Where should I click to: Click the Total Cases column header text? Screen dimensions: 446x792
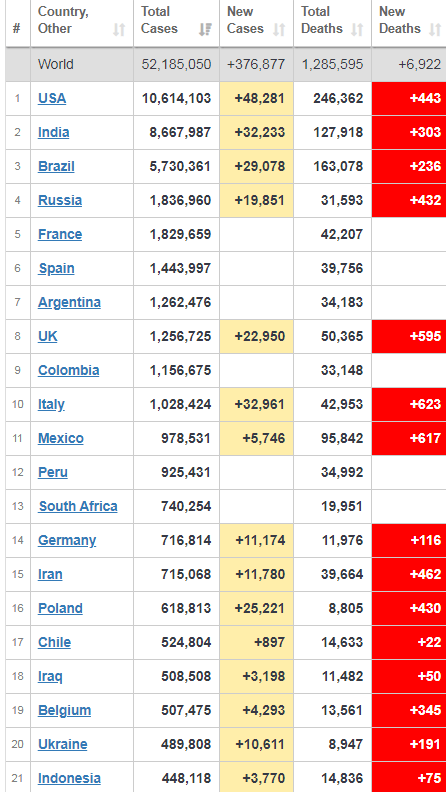[159, 20]
